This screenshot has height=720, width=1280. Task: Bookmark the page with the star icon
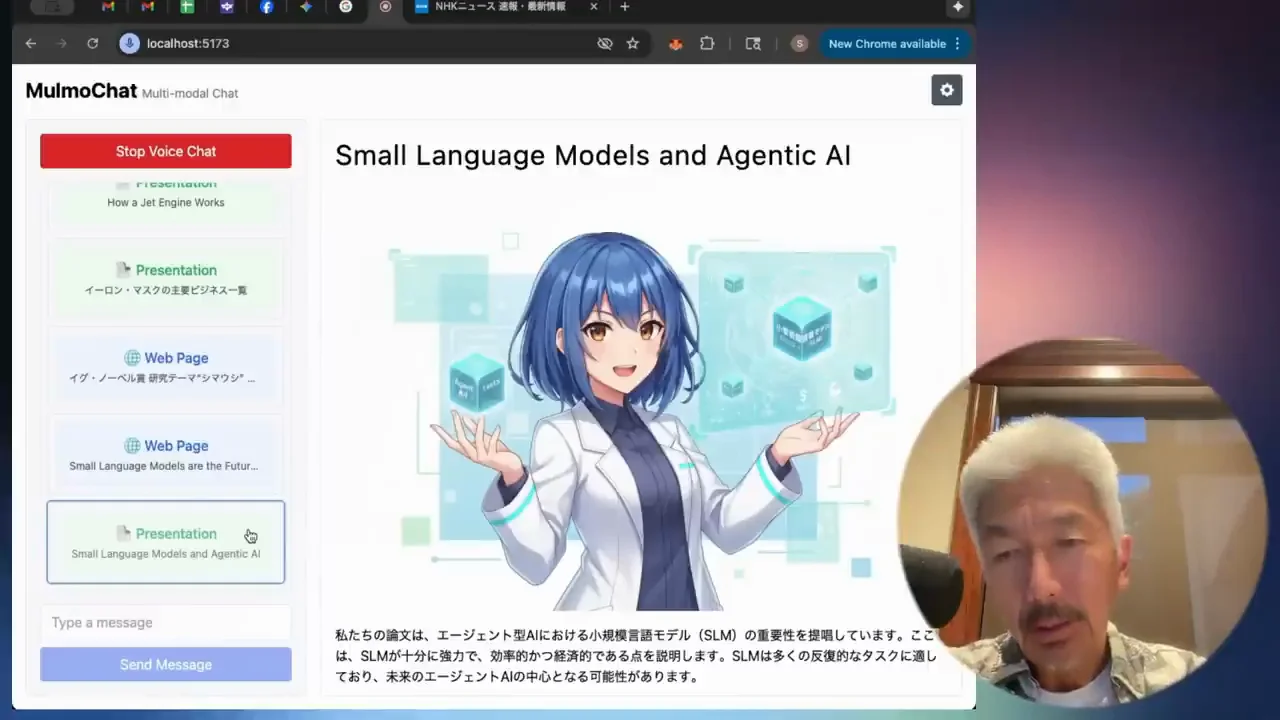632,43
